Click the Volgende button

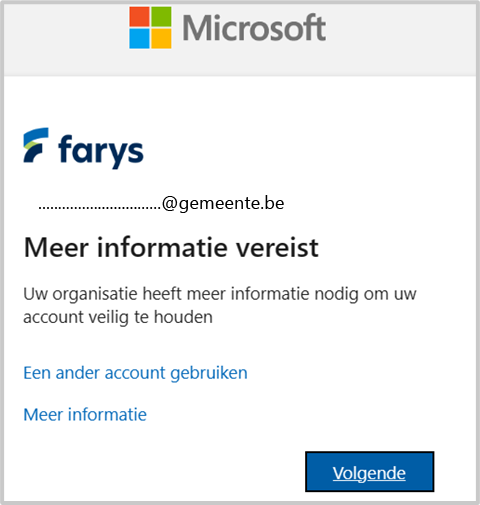[x=369, y=471]
